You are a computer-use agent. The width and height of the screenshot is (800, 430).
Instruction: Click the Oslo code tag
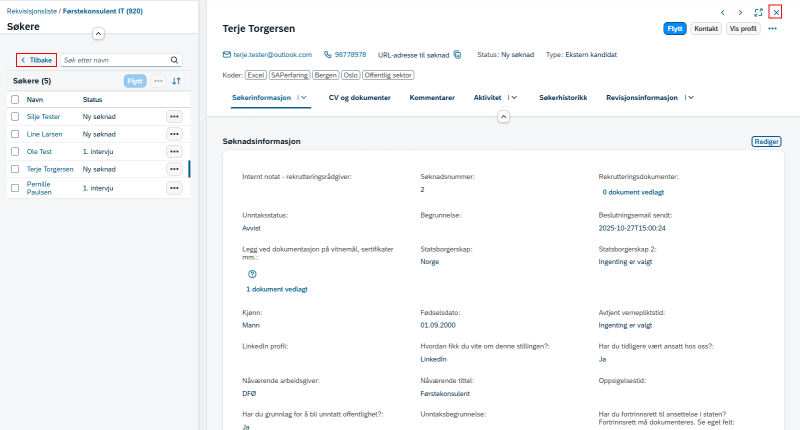click(x=351, y=75)
